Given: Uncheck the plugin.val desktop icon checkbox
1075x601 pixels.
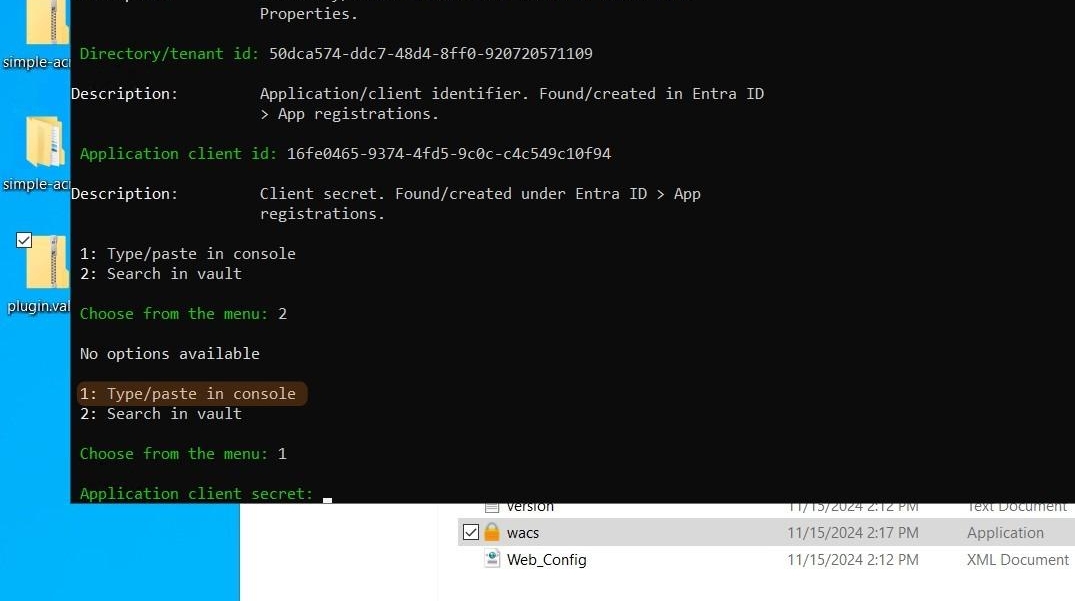Looking at the screenshot, I should (x=24, y=240).
